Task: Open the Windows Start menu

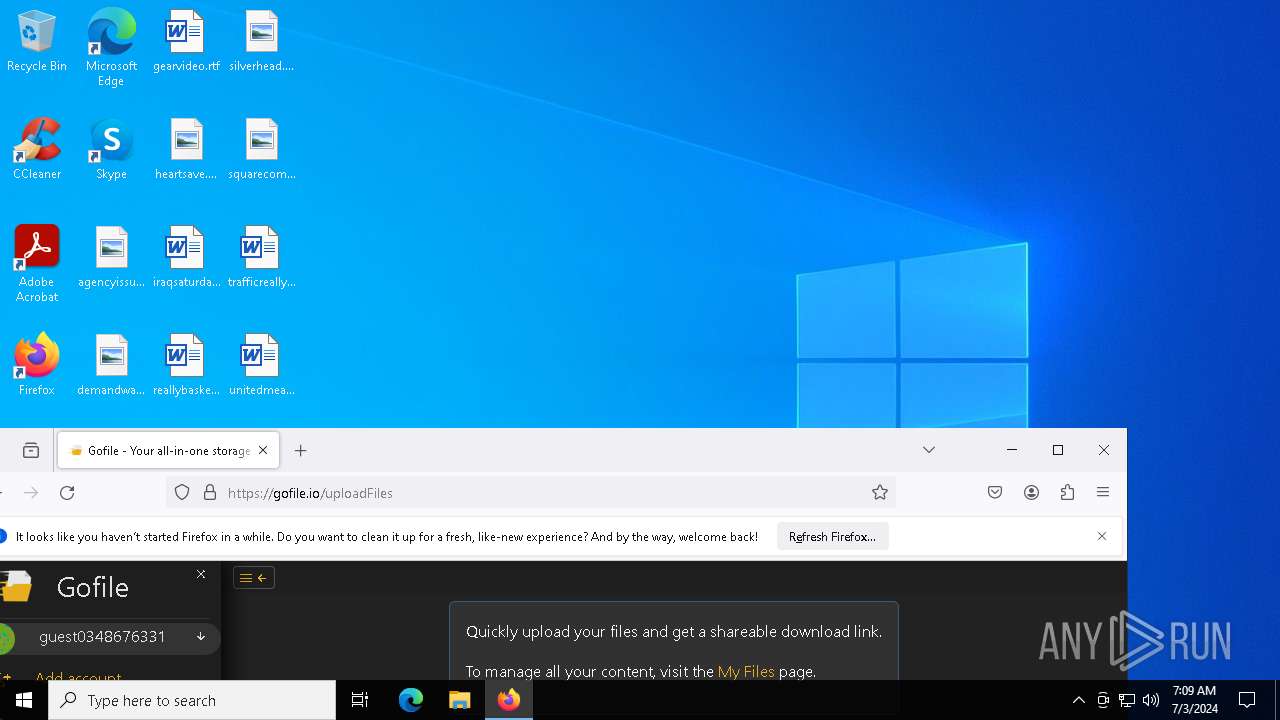Action: (24, 700)
